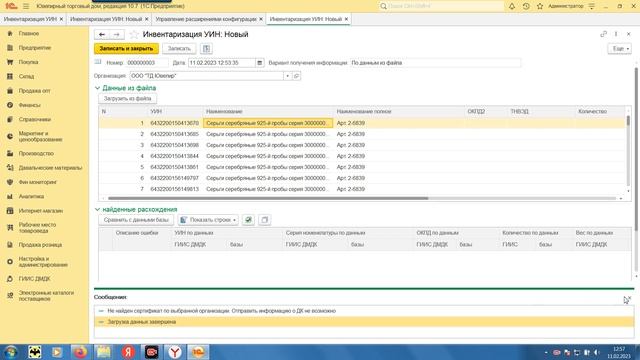Open Еще dropdown menu

[x=620, y=49]
